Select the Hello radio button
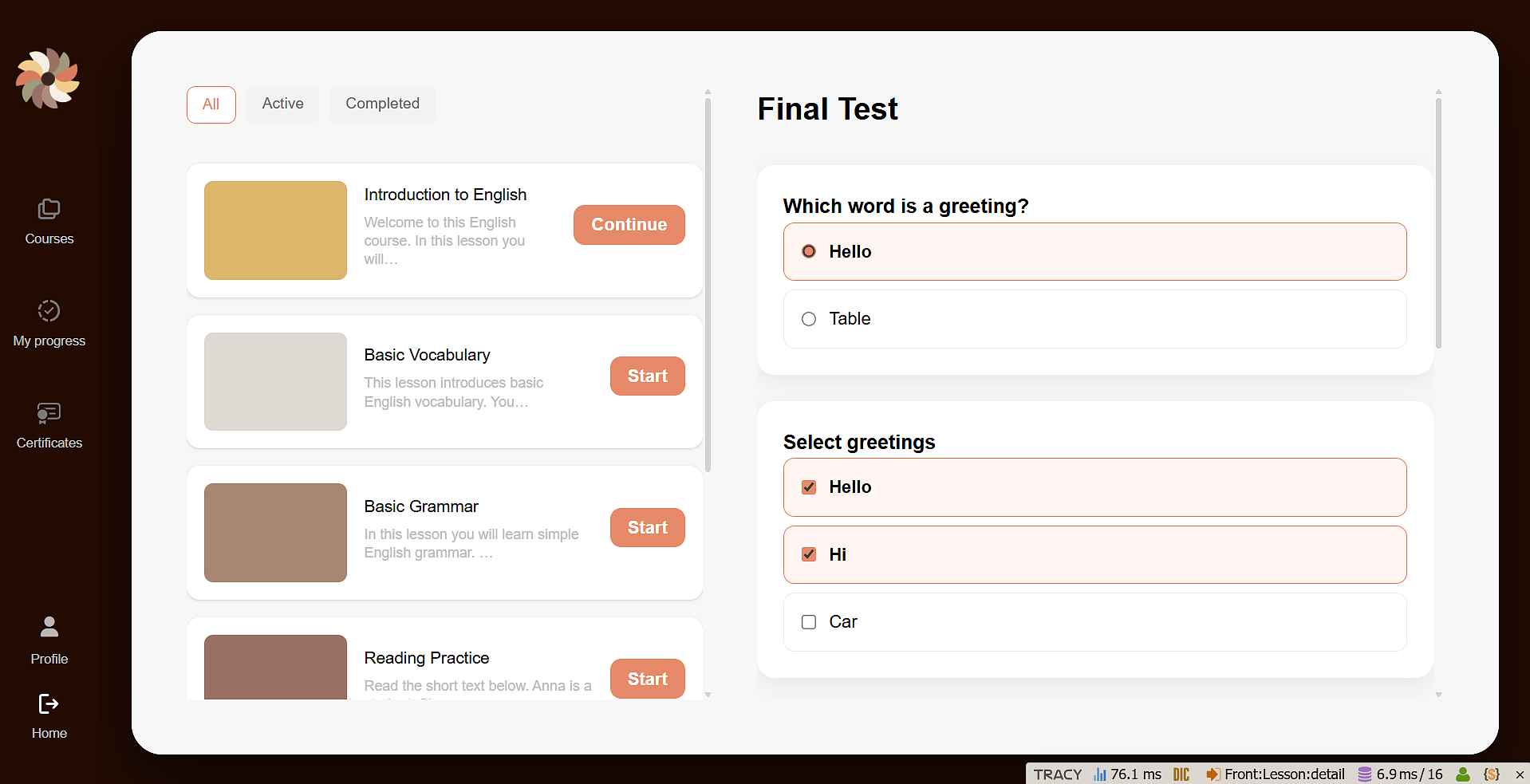Image resolution: width=1530 pixels, height=784 pixels. pos(809,251)
